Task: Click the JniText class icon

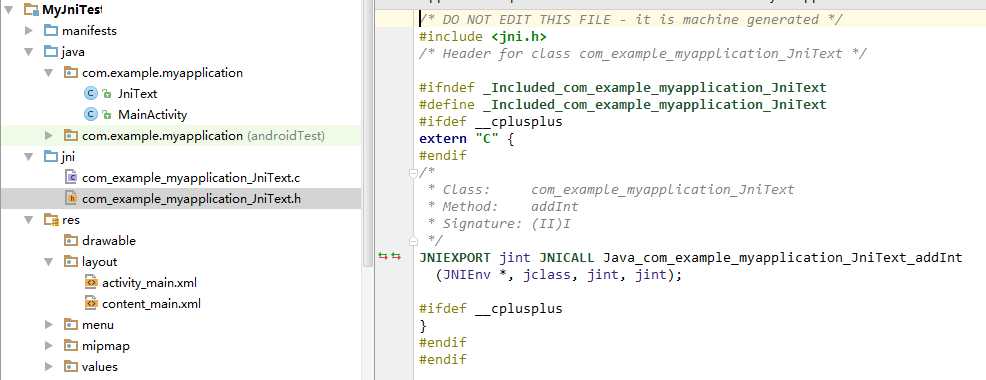Action: point(91,94)
